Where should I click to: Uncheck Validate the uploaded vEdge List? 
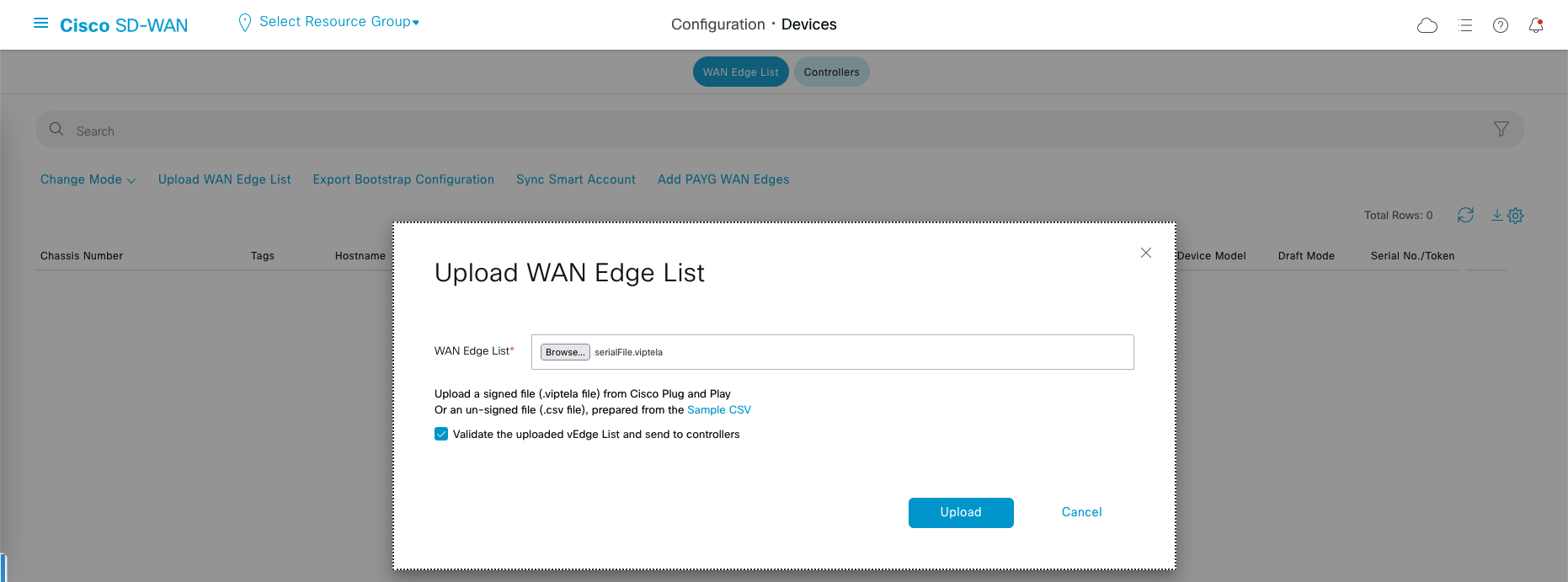tap(441, 435)
